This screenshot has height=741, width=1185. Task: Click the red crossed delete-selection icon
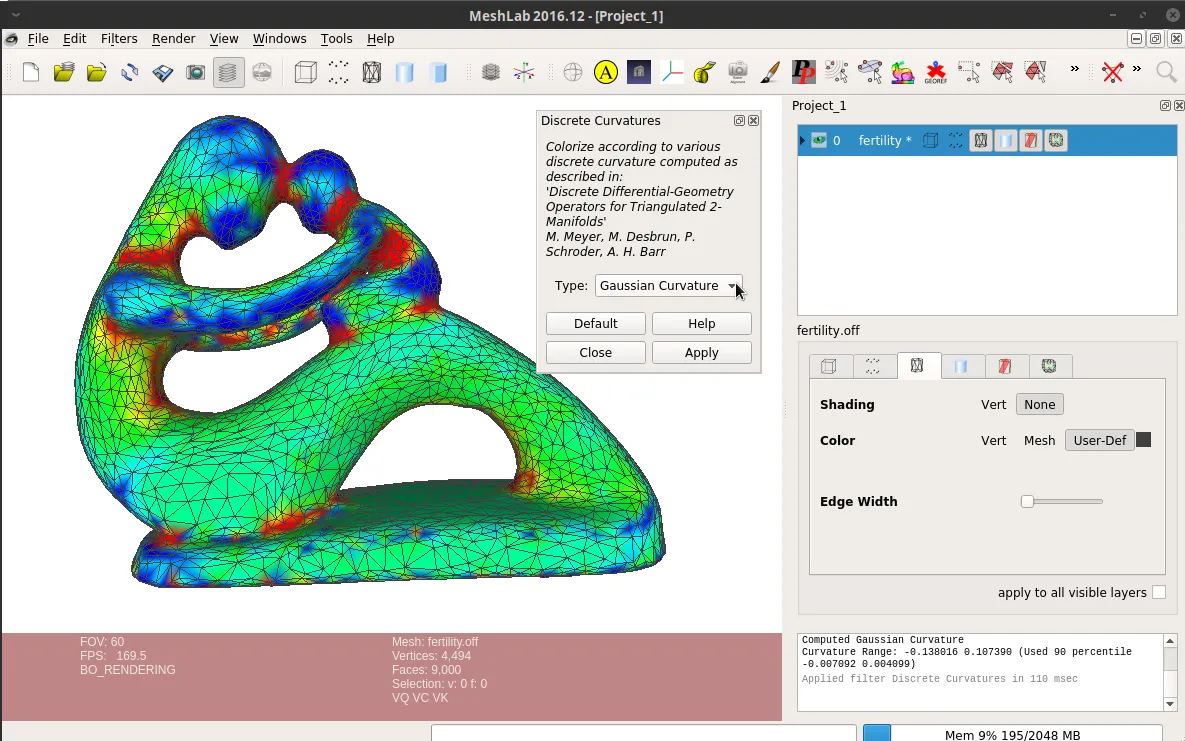(1112, 73)
